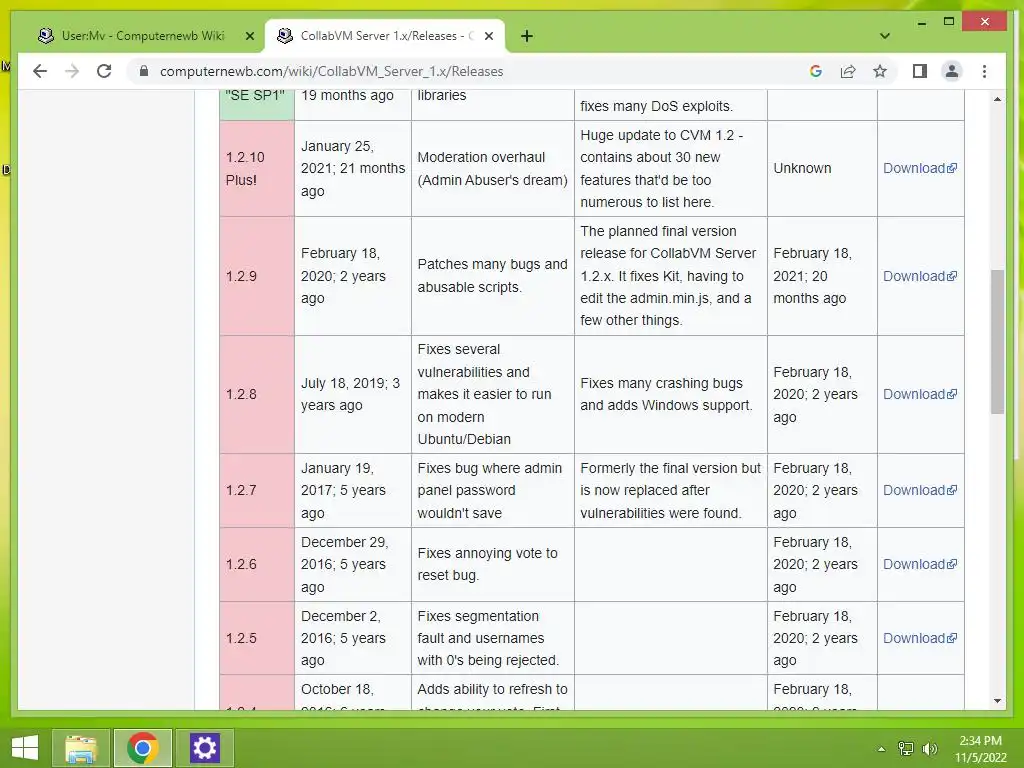1024x768 pixels.
Task: Select version cell 1.2.6
Action: point(257,564)
